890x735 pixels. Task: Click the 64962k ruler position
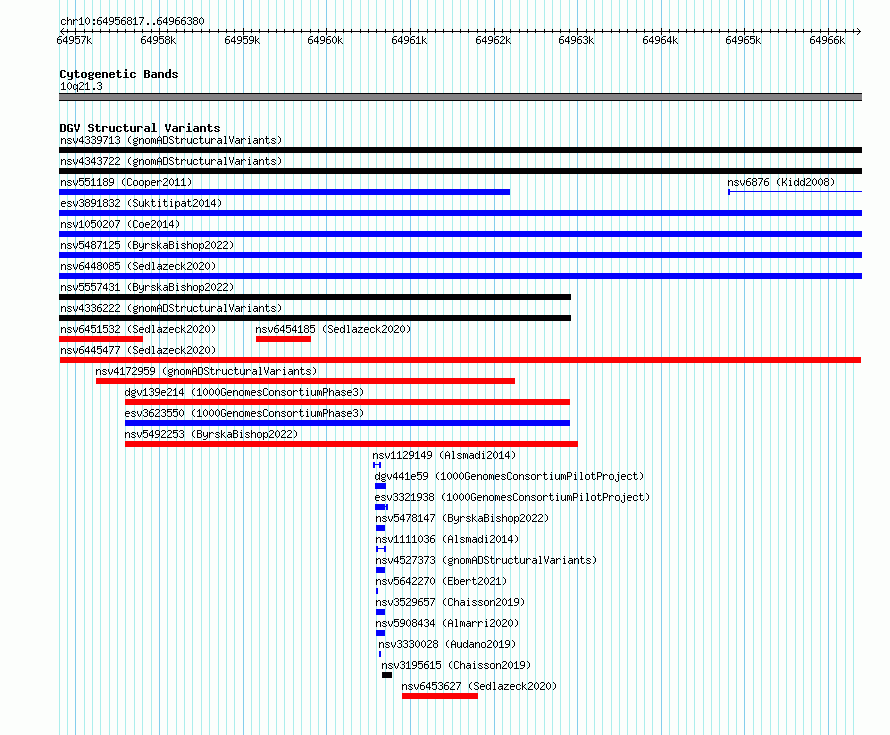tap(493, 40)
